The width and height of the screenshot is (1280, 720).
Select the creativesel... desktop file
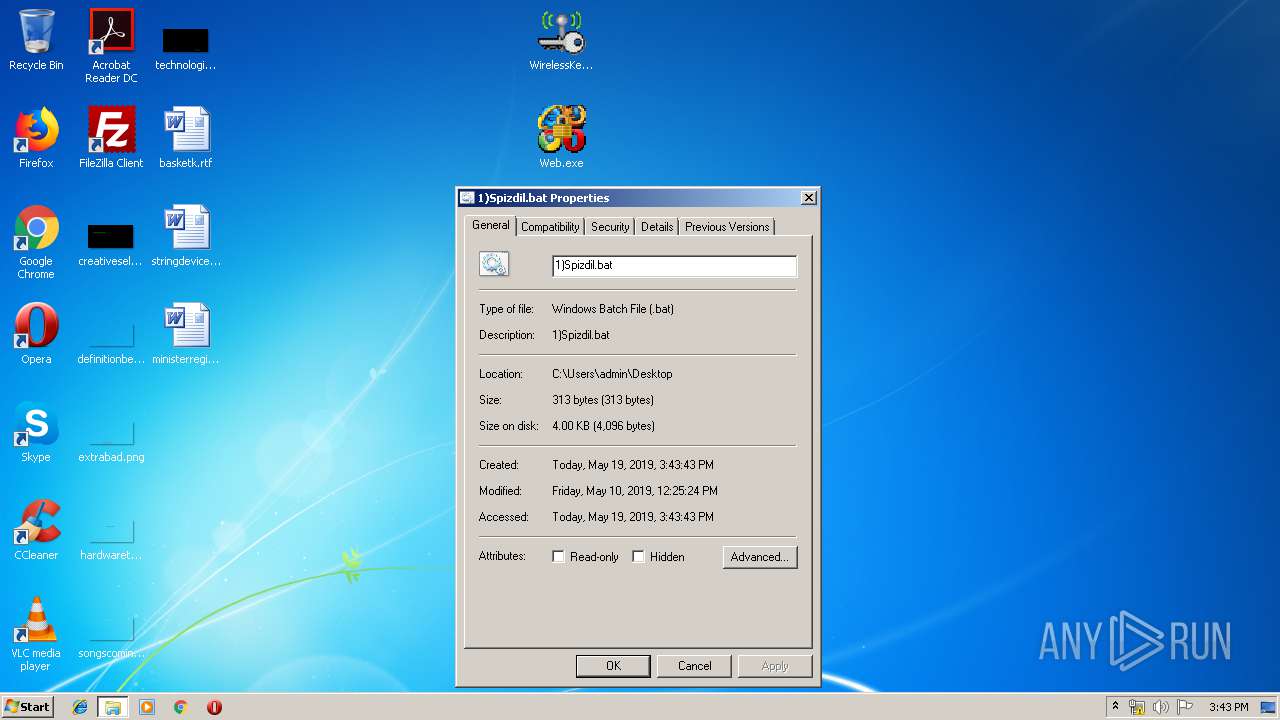pos(111,245)
